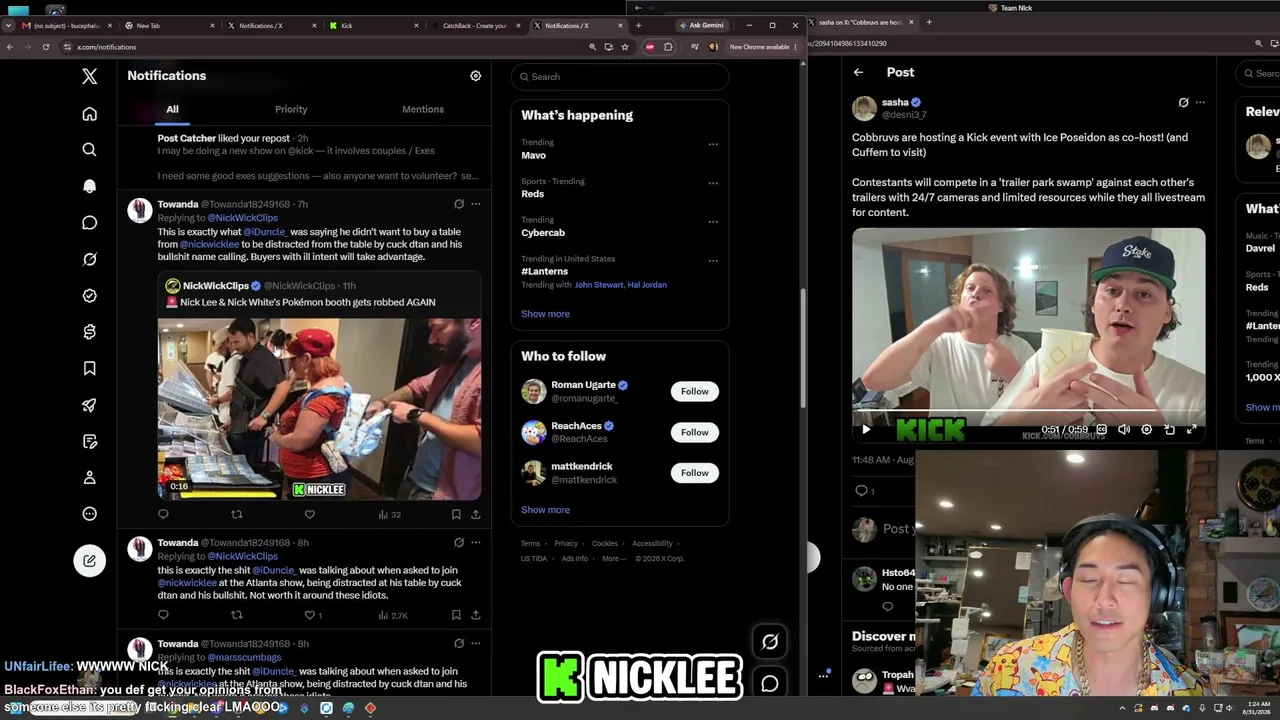
Task: Click the Ask Gemini button
Action: coord(701,25)
